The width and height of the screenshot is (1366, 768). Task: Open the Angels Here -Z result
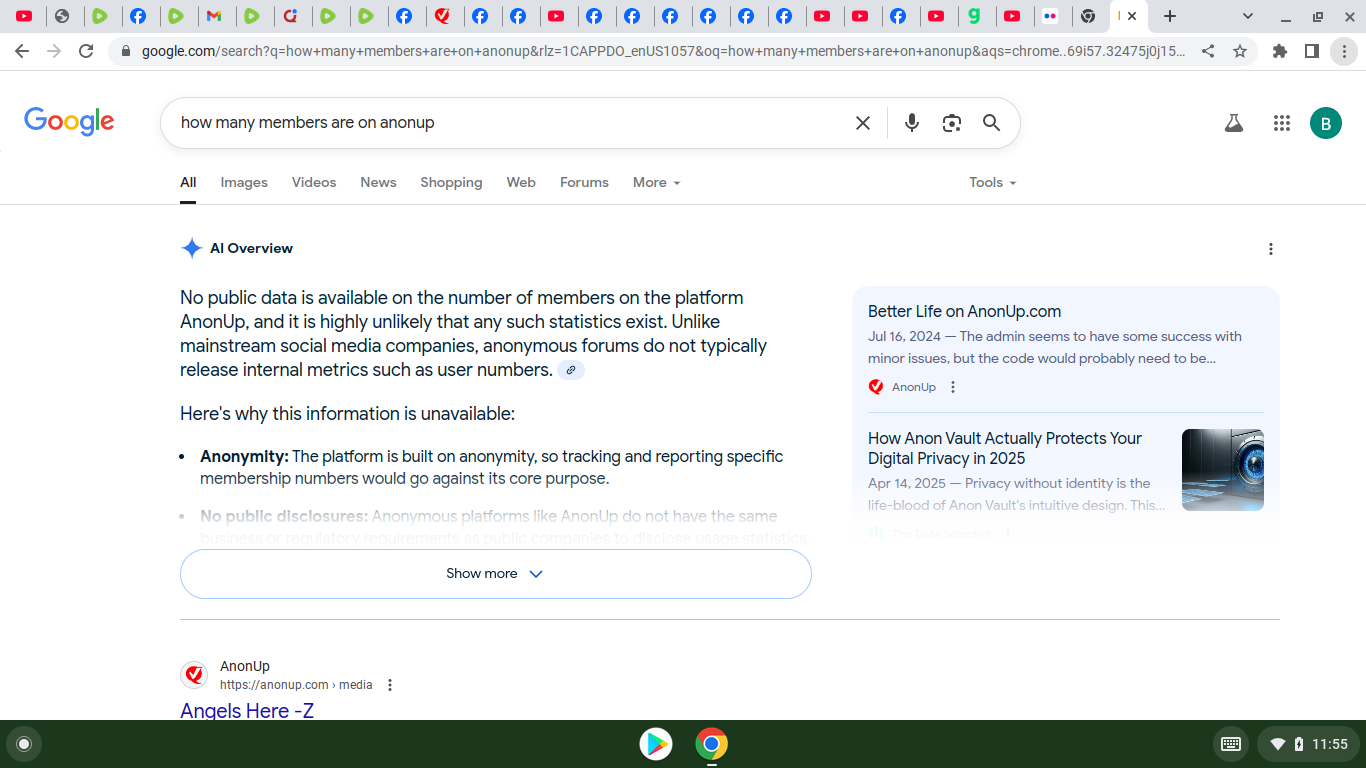tap(247, 711)
